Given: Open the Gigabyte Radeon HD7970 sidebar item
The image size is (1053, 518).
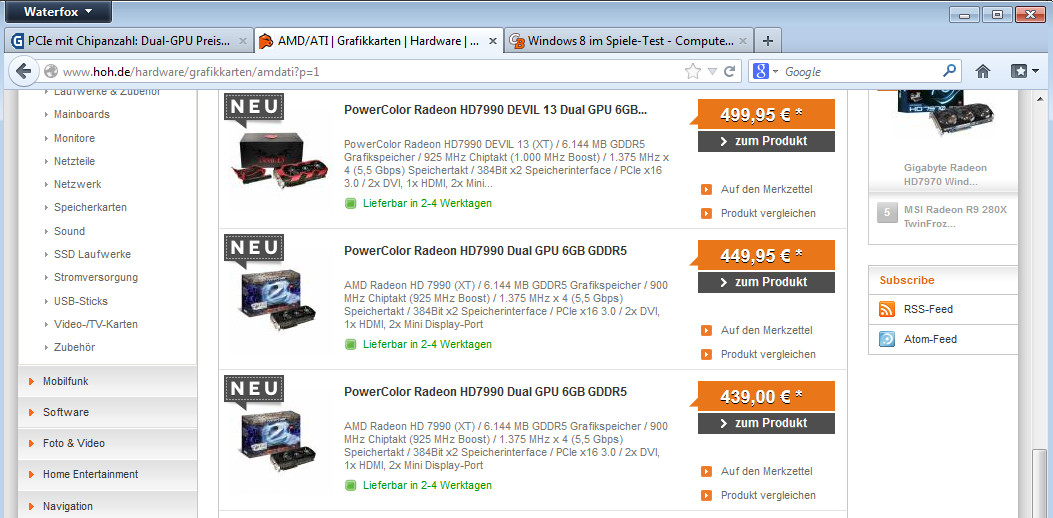Looking at the screenshot, I should 945,175.
